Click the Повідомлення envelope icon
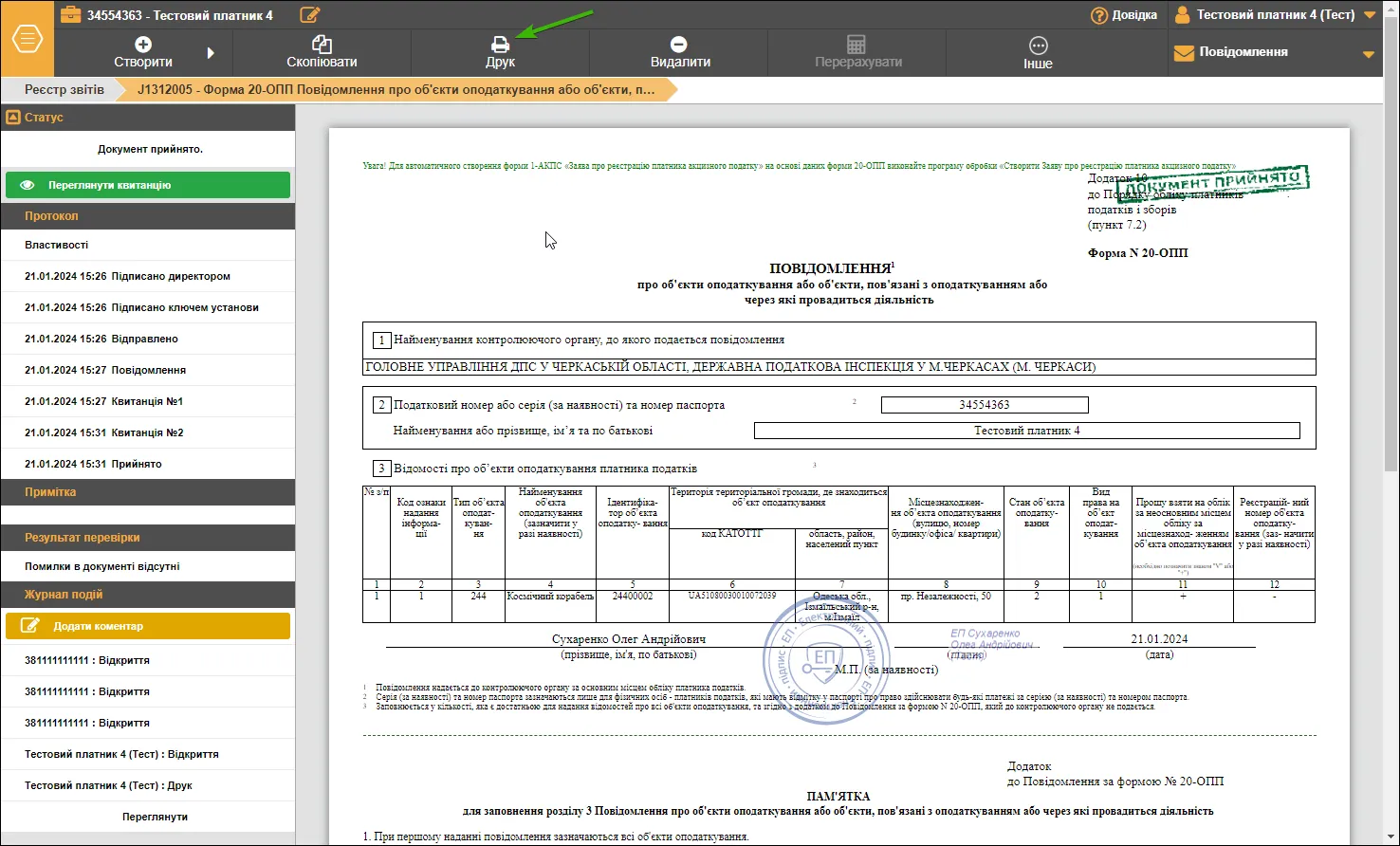This screenshot has height=846, width=1400. pyautogui.click(x=1184, y=53)
